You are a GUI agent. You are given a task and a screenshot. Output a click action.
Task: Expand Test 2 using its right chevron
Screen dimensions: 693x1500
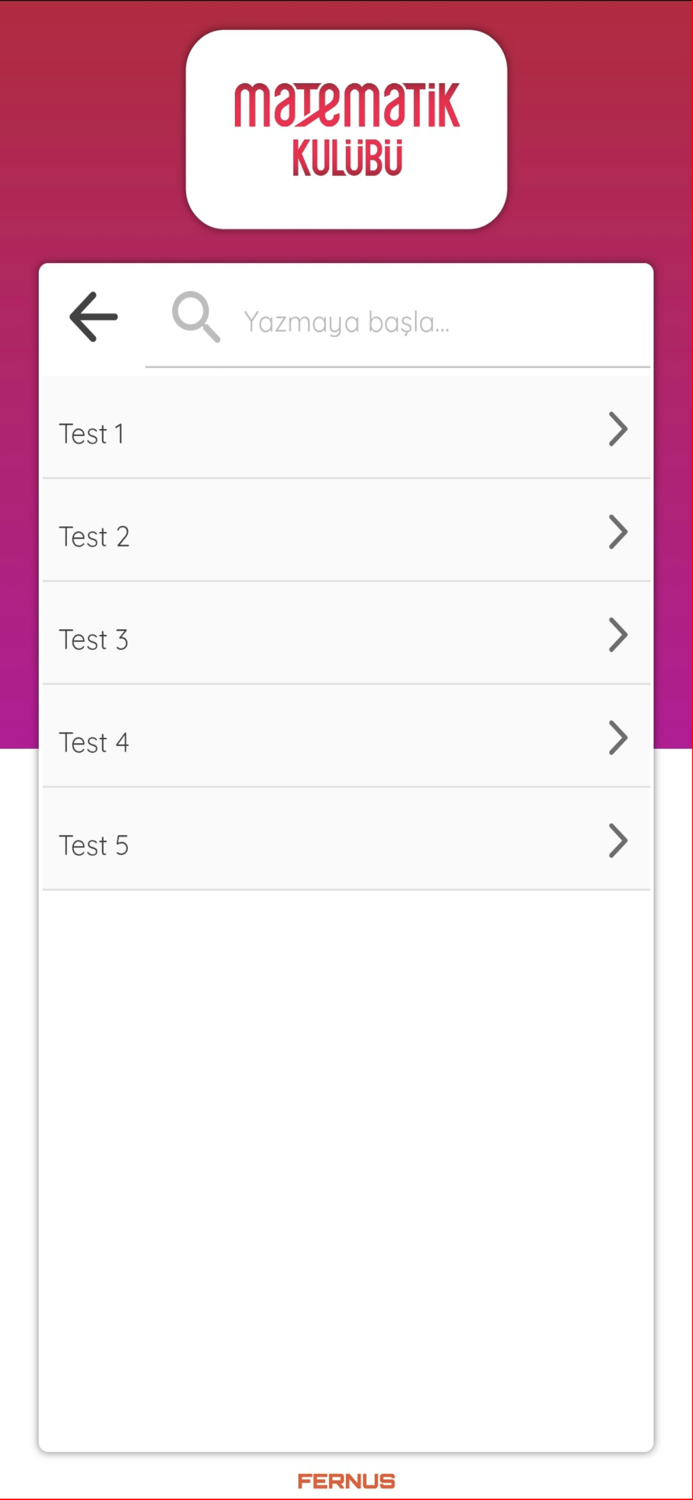pyautogui.click(x=618, y=533)
